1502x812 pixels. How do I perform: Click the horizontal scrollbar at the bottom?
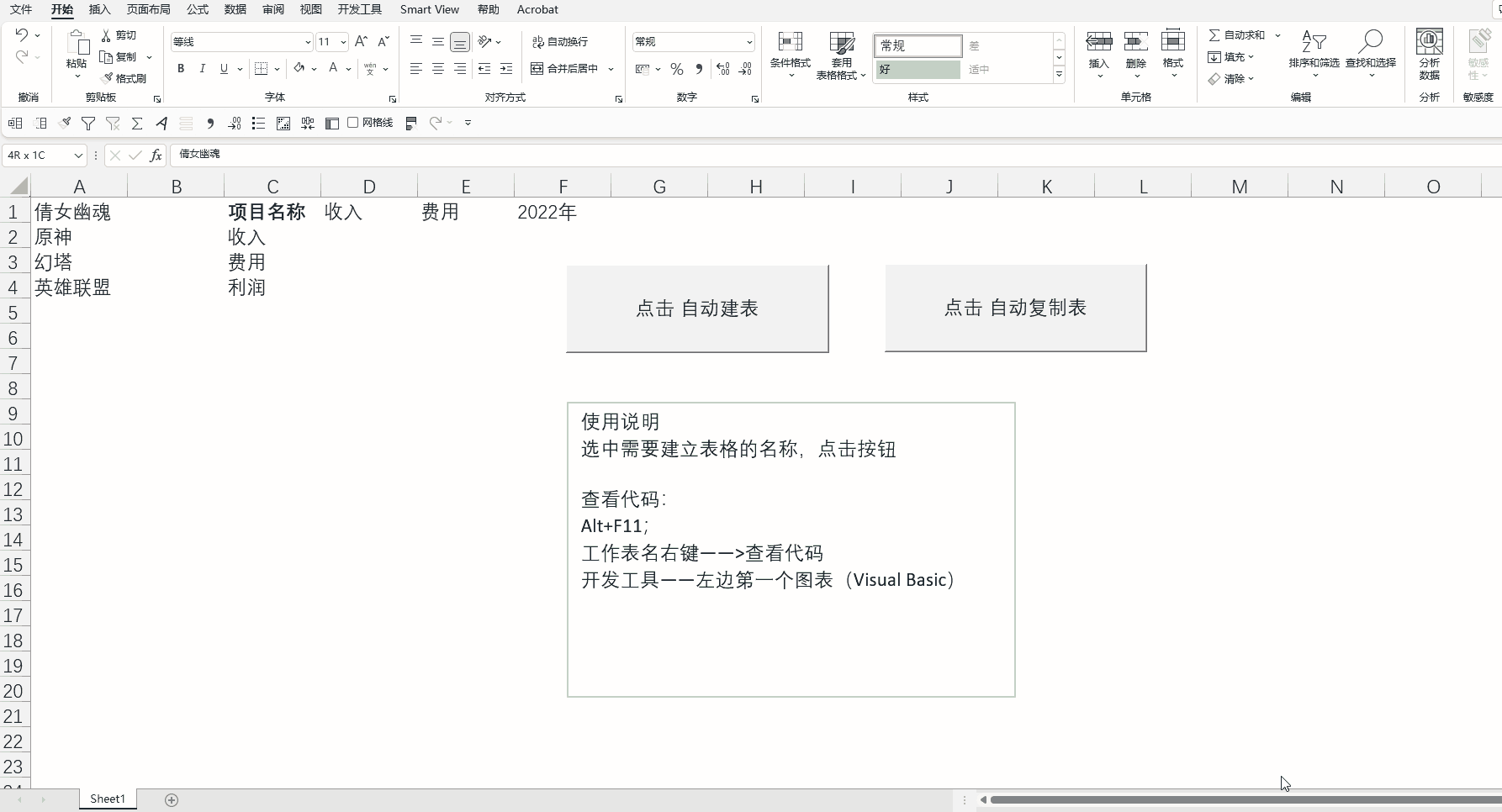click(x=1245, y=800)
